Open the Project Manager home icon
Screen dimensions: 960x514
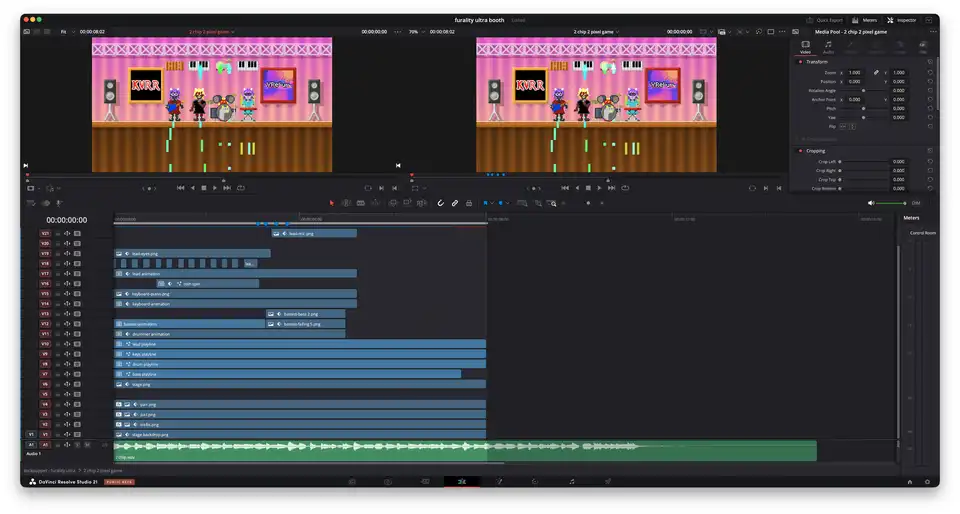pos(910,482)
